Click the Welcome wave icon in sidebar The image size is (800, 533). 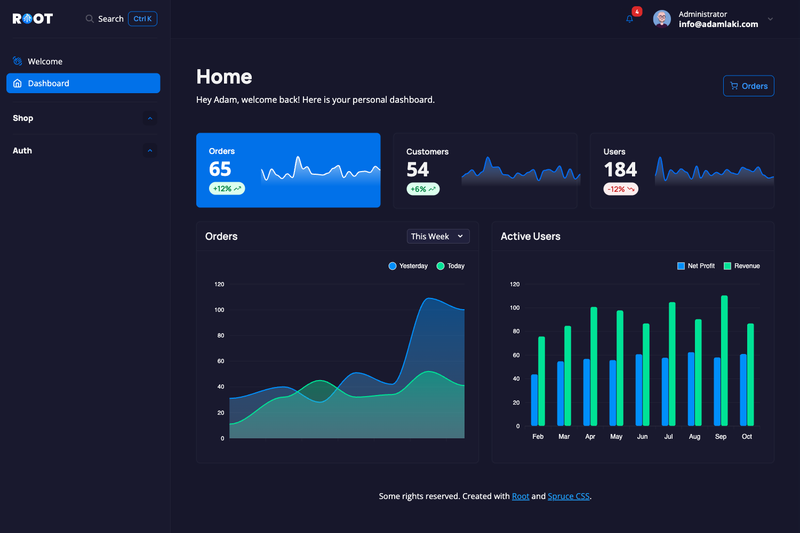(x=17, y=61)
